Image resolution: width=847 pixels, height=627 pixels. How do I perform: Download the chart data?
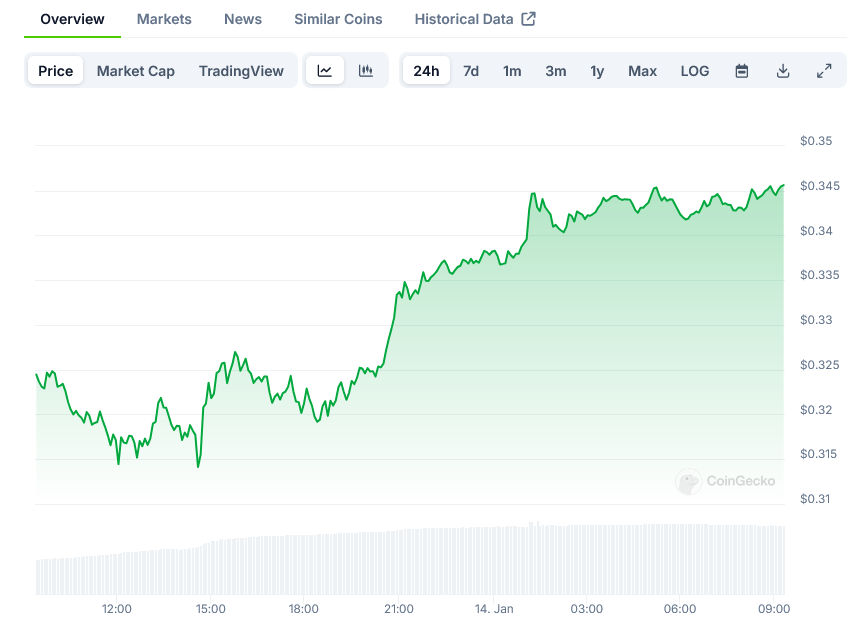783,71
